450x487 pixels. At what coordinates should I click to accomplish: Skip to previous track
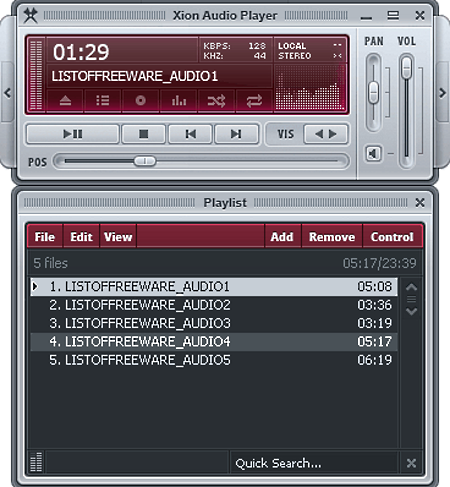[190, 134]
